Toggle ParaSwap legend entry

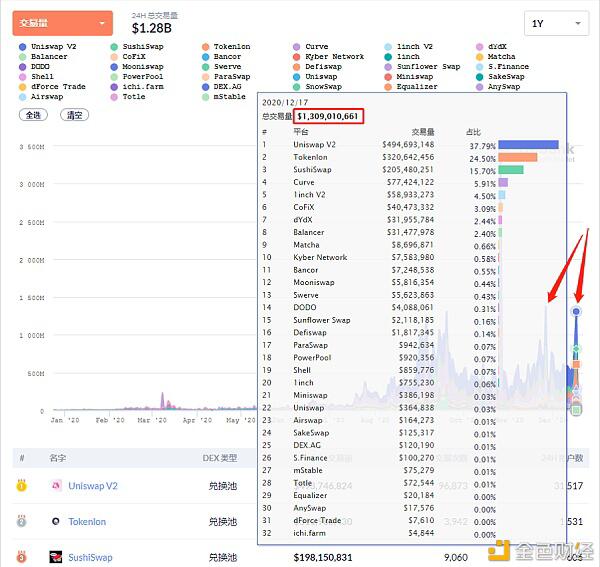tap(226, 77)
